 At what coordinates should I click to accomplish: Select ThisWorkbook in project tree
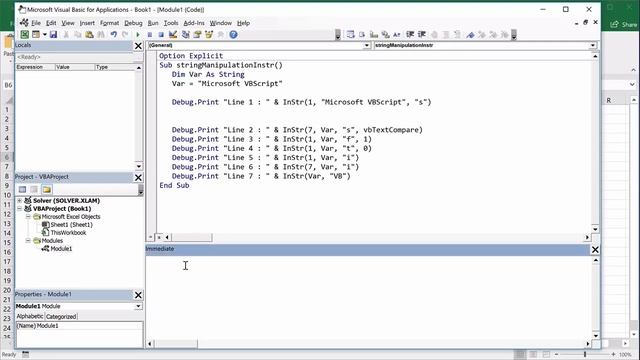(68, 233)
